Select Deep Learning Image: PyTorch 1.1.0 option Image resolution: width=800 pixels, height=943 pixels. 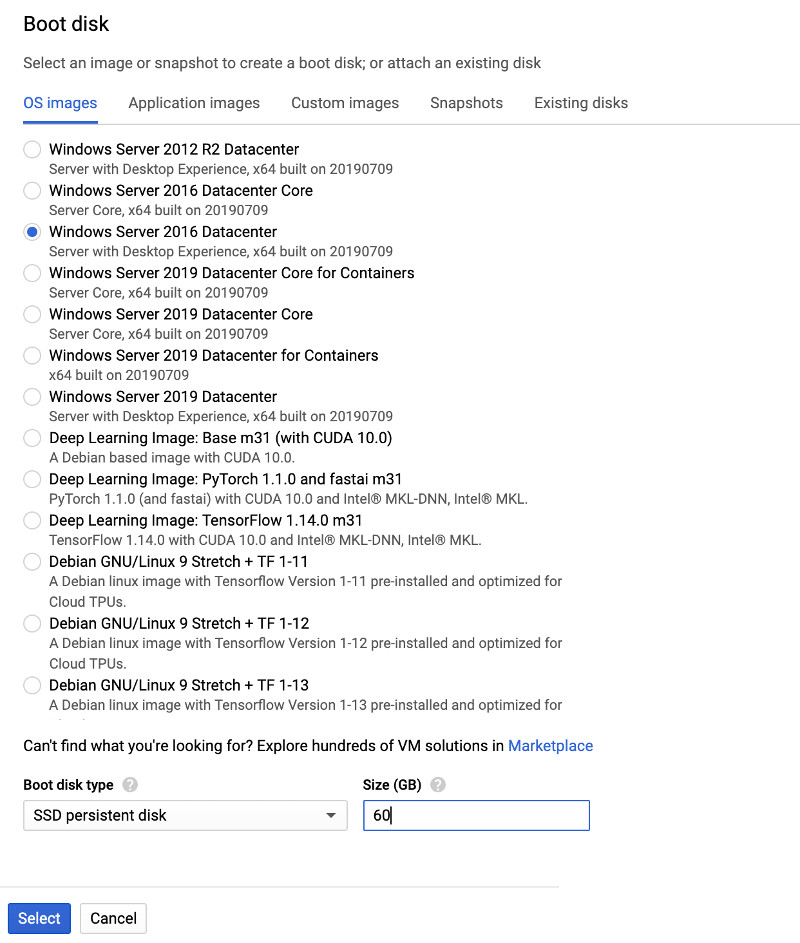pyautogui.click(x=33, y=479)
